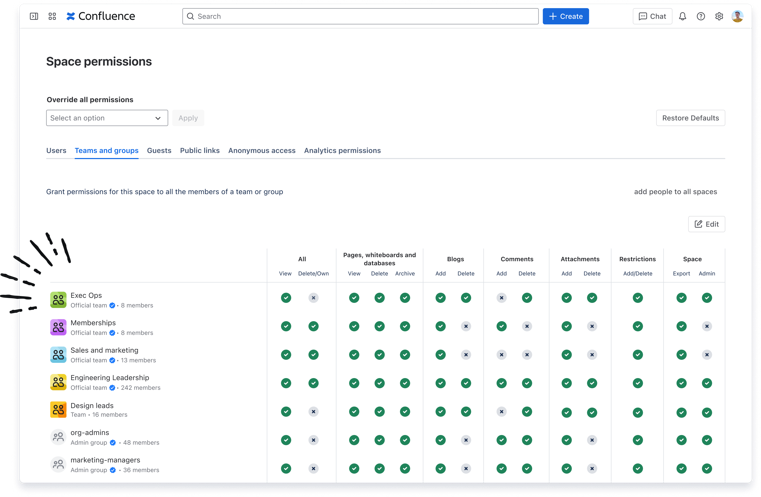
Task: Toggle the sidebar panel icon
Action: coord(34,17)
